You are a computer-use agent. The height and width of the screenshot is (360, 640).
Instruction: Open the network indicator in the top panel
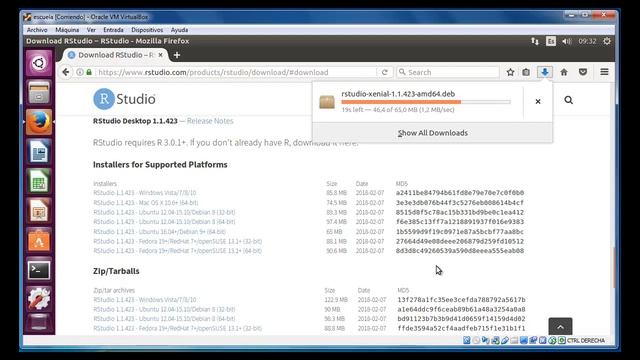click(x=535, y=41)
